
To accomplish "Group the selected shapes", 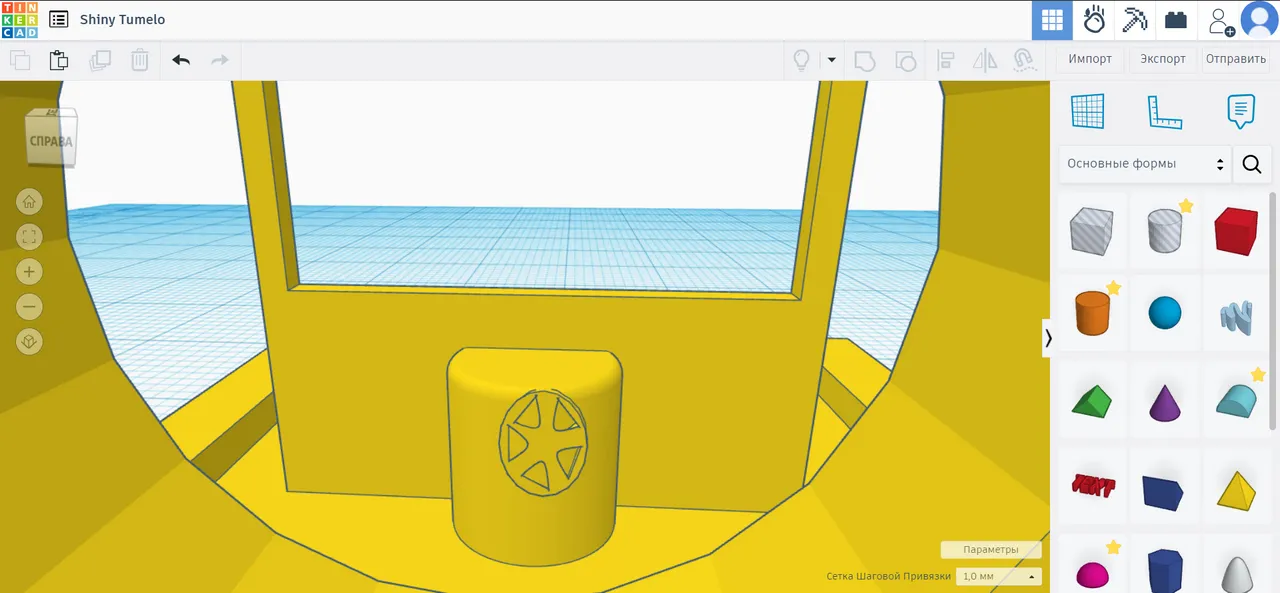I will click(x=865, y=60).
